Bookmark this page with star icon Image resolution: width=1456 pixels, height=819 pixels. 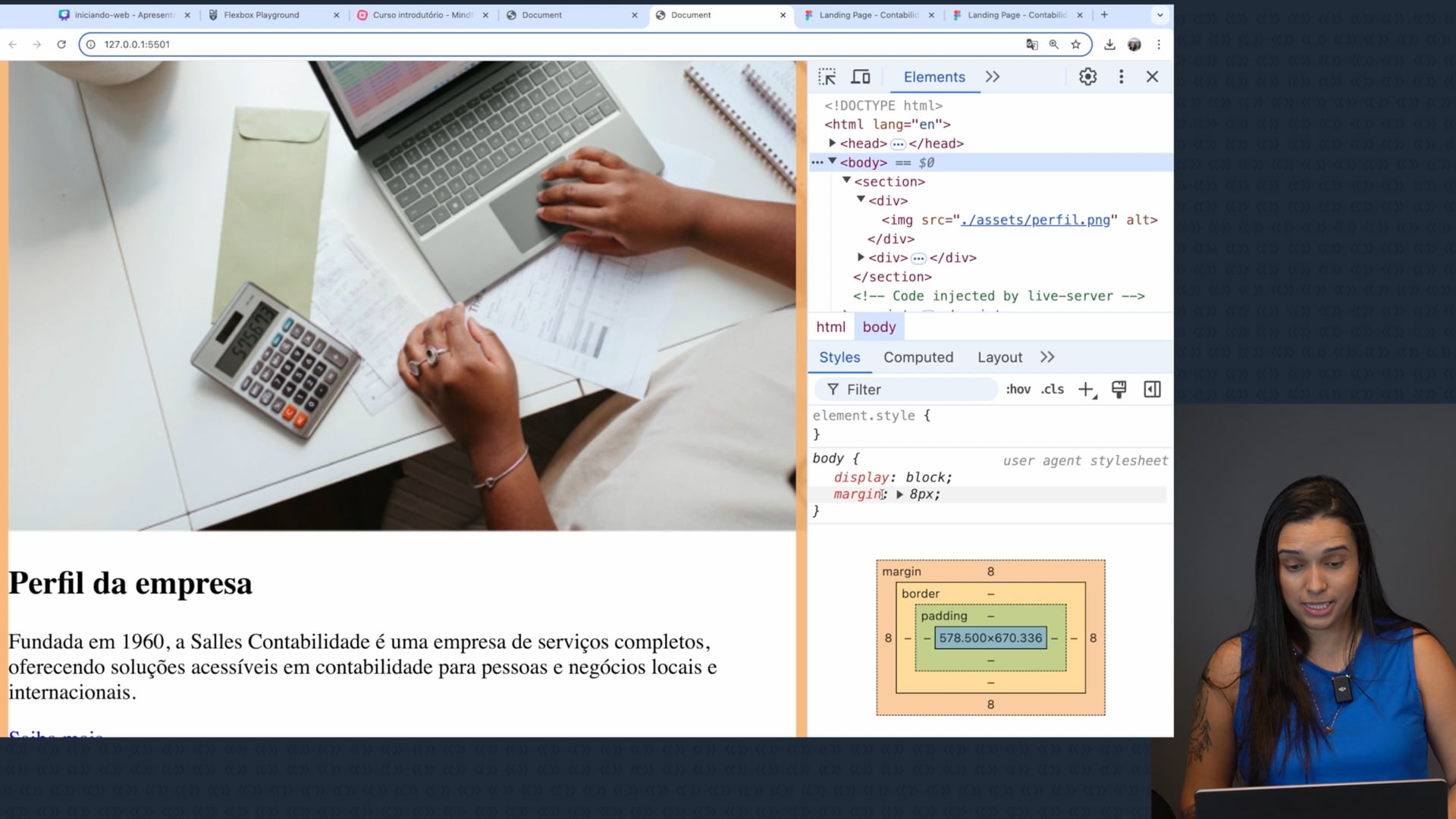pyautogui.click(x=1075, y=45)
